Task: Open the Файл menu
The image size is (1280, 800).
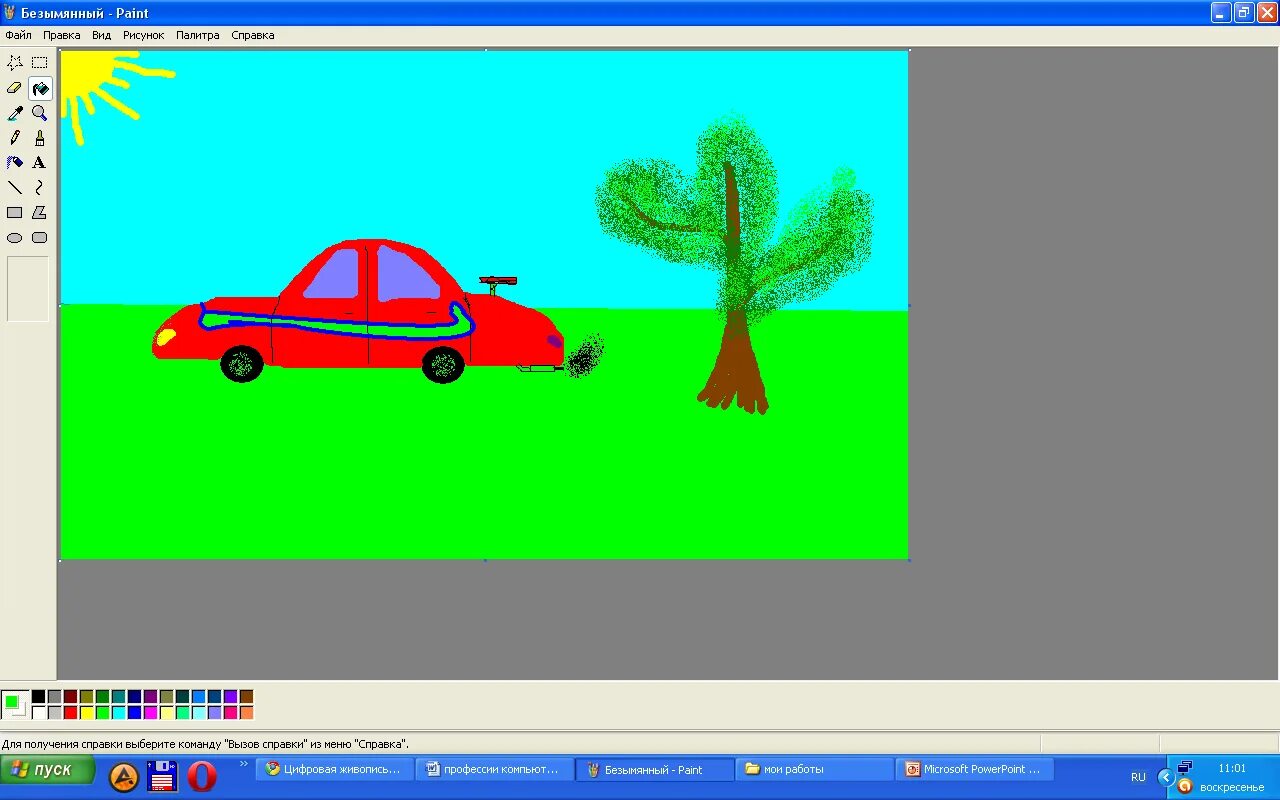Action: click(18, 35)
